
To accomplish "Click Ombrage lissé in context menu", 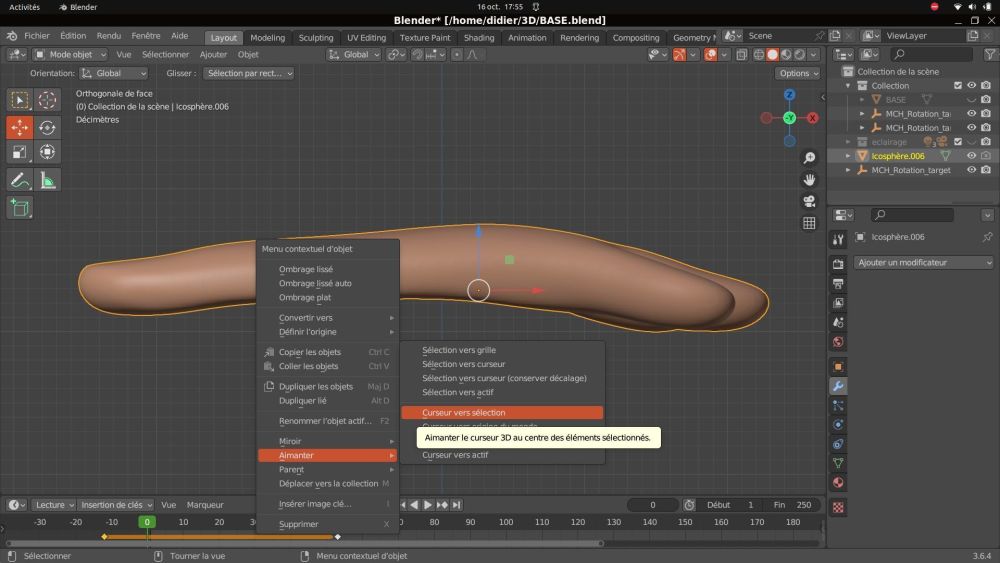I will (327, 269).
